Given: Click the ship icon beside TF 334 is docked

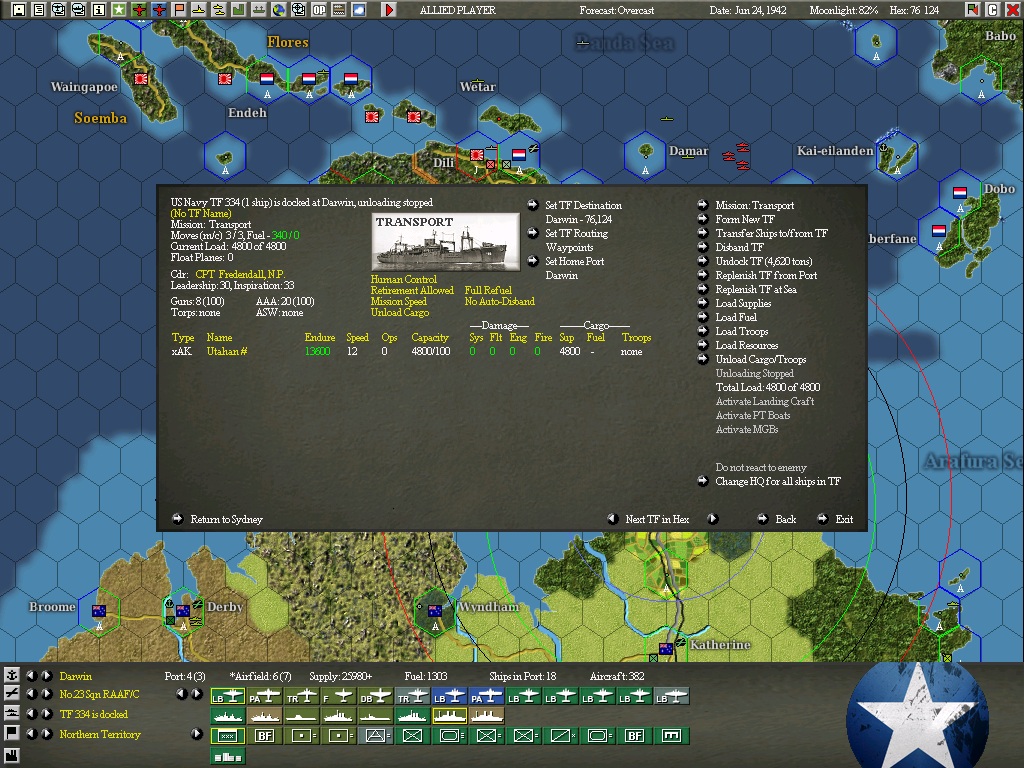Looking at the screenshot, I should point(11,714).
